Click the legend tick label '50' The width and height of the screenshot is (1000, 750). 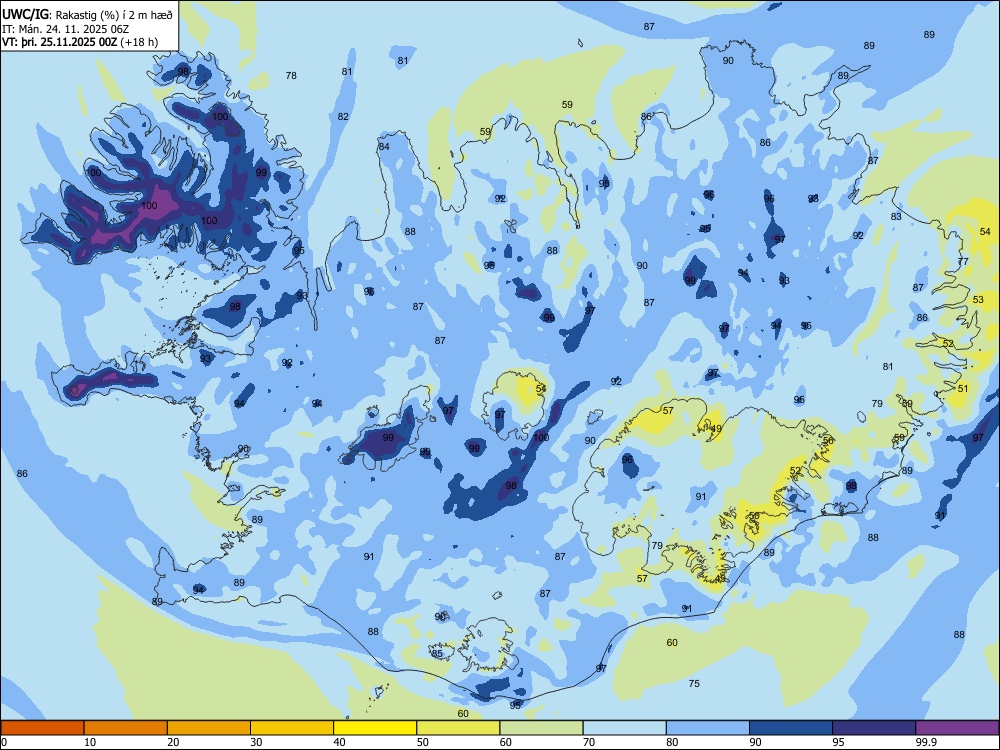[x=423, y=742]
